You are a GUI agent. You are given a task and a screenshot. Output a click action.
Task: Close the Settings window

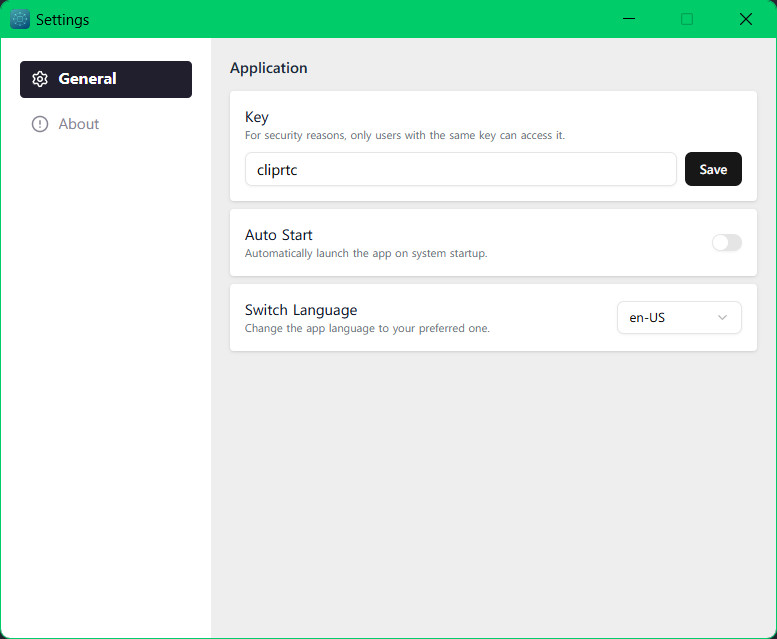pyautogui.click(x=746, y=19)
